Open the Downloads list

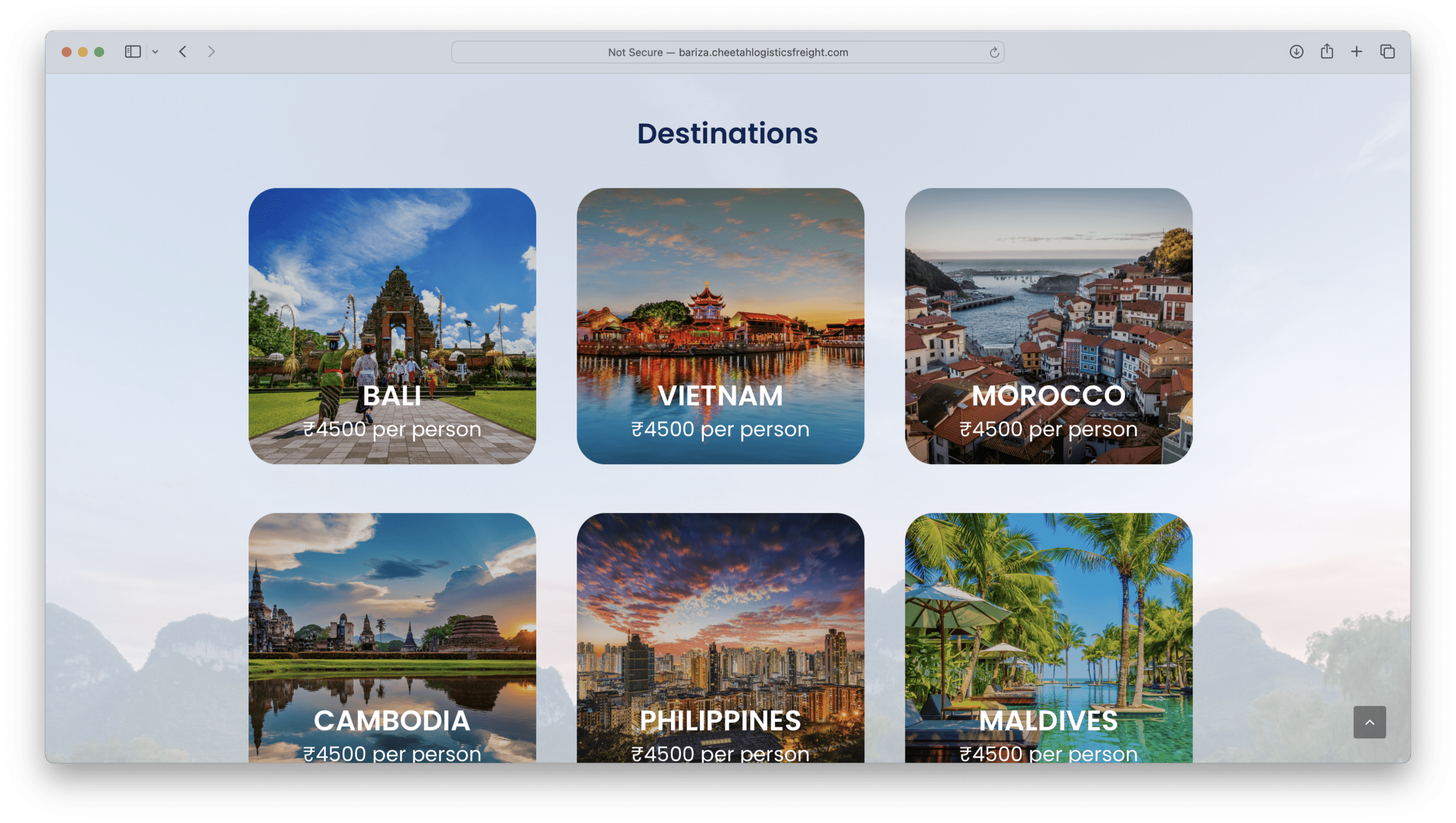click(1296, 51)
